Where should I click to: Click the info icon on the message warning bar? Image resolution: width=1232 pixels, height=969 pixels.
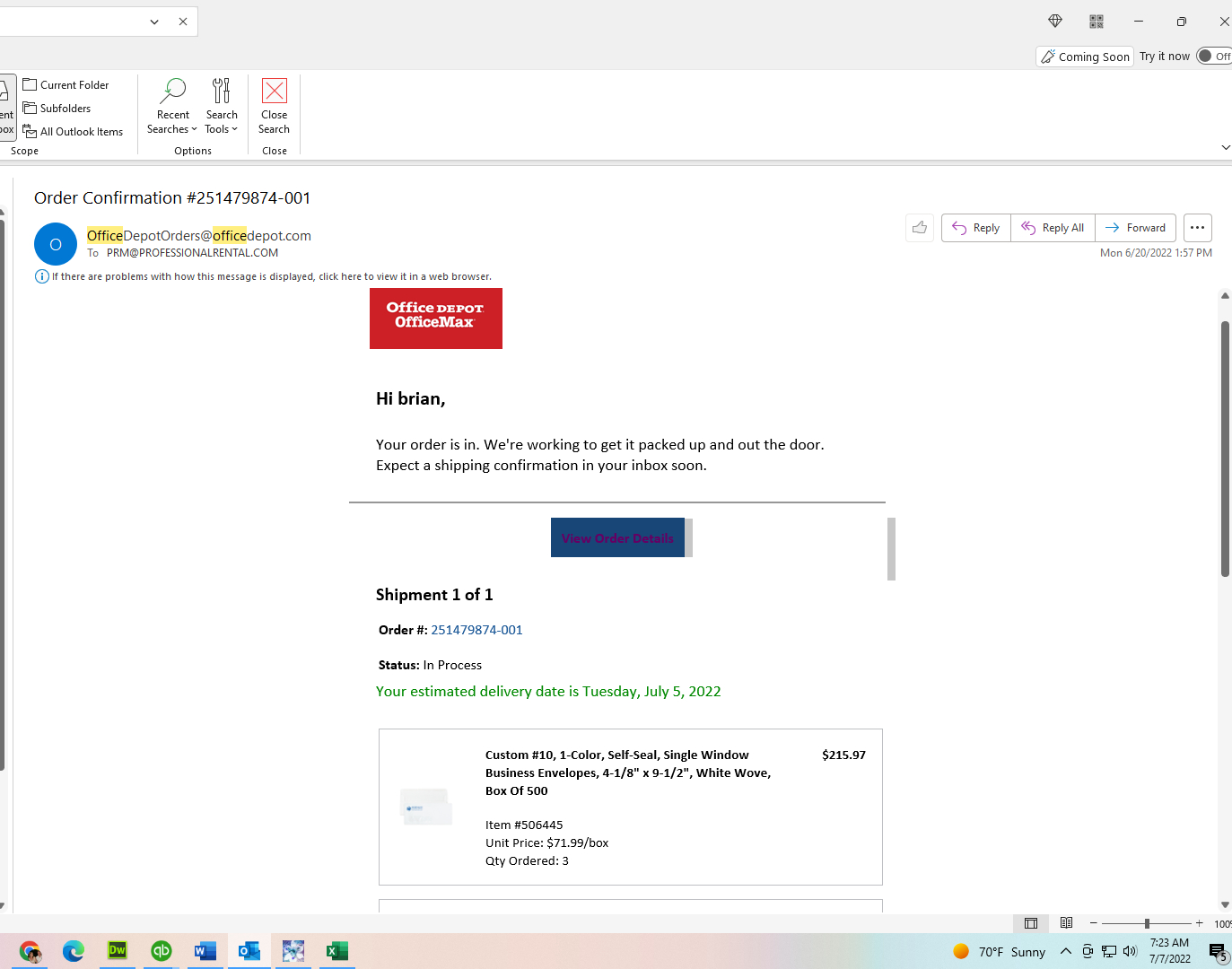pos(42,276)
